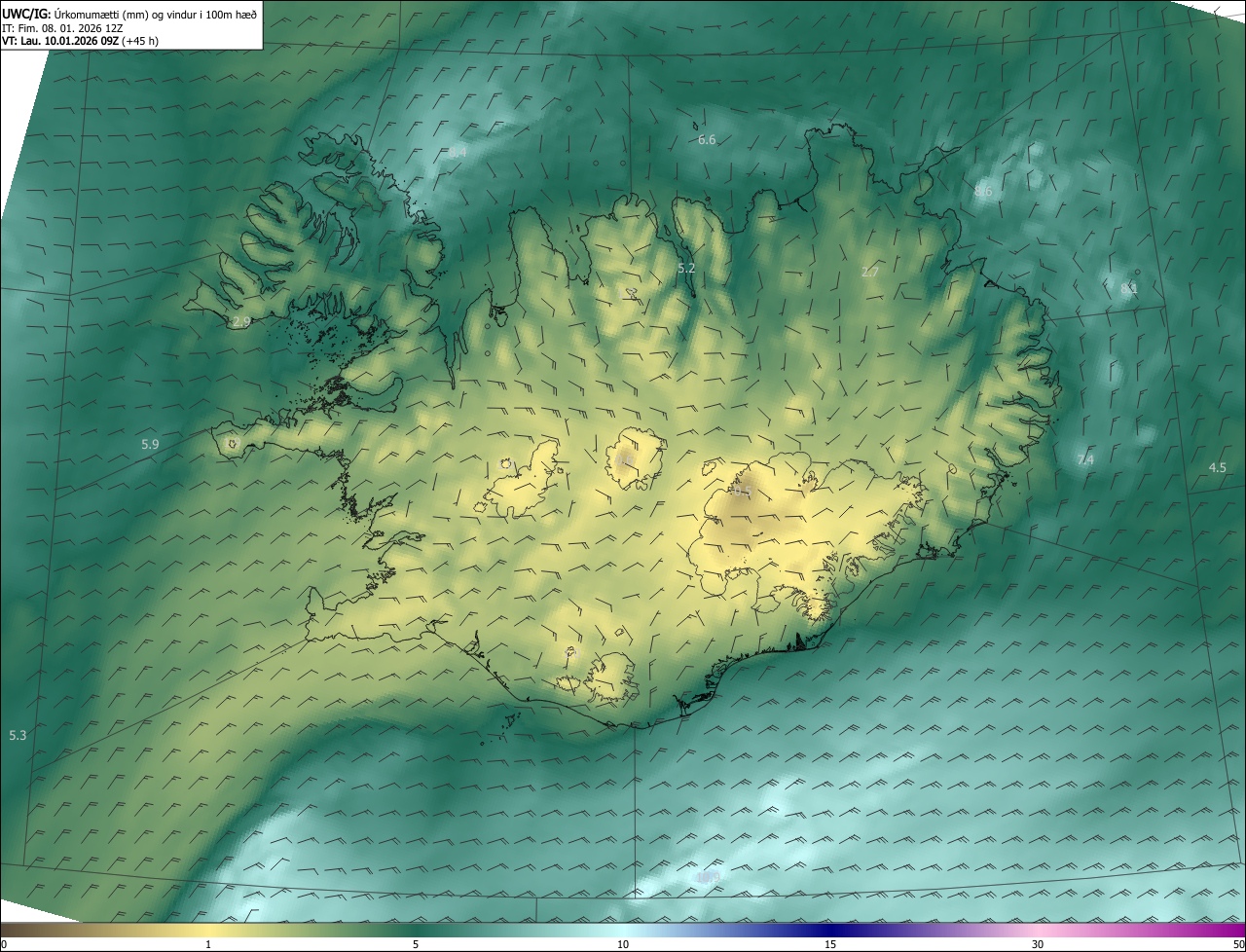Select the 2.7 value label in northeast Iceland
Screen dimensions: 1246x952
[x=870, y=273]
